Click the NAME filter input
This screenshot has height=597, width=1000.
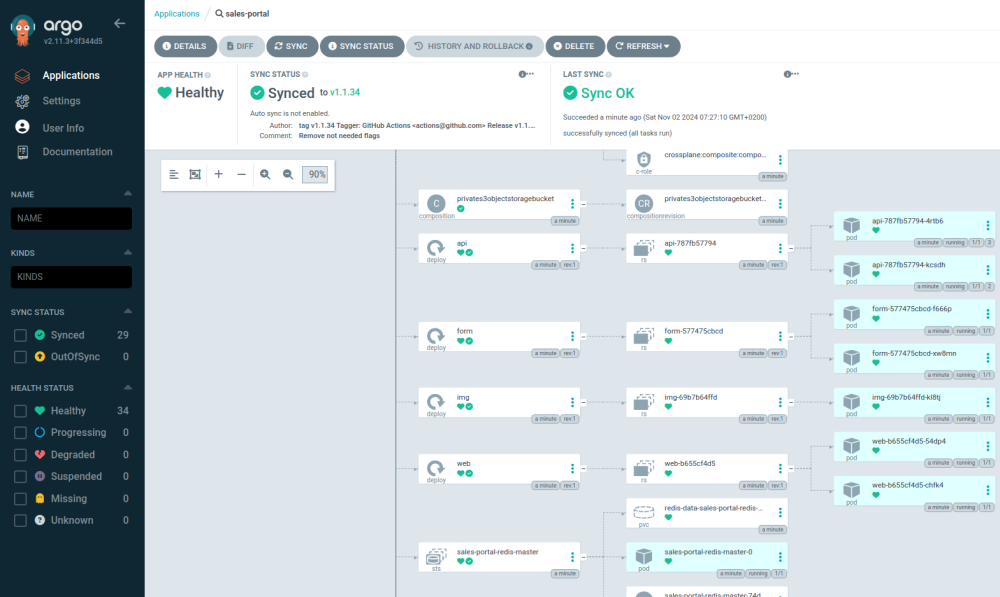tap(71, 218)
